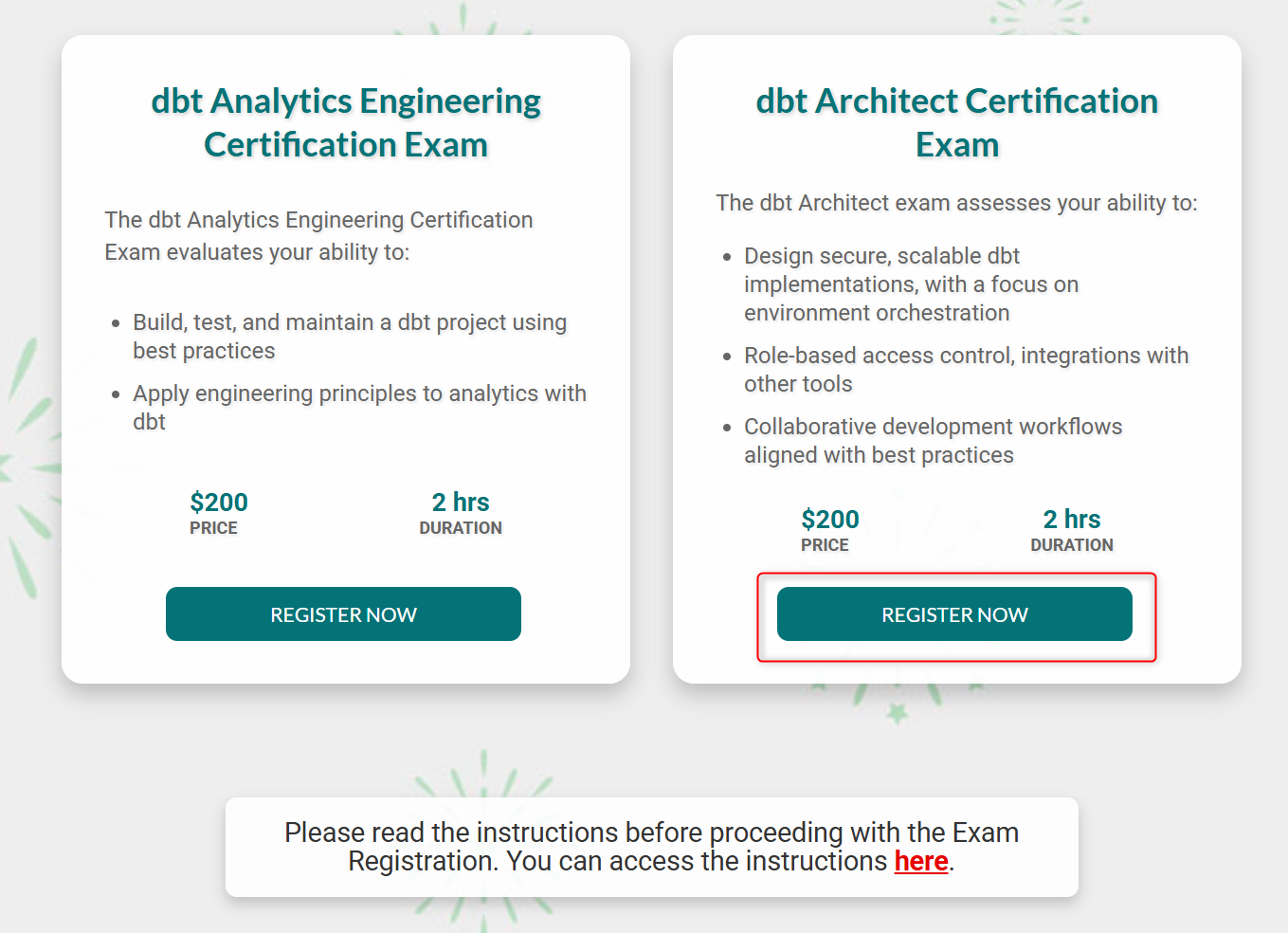Click the 2 hrs duration in Architect card
Screen dimensions: 1288x933
(x=1072, y=519)
